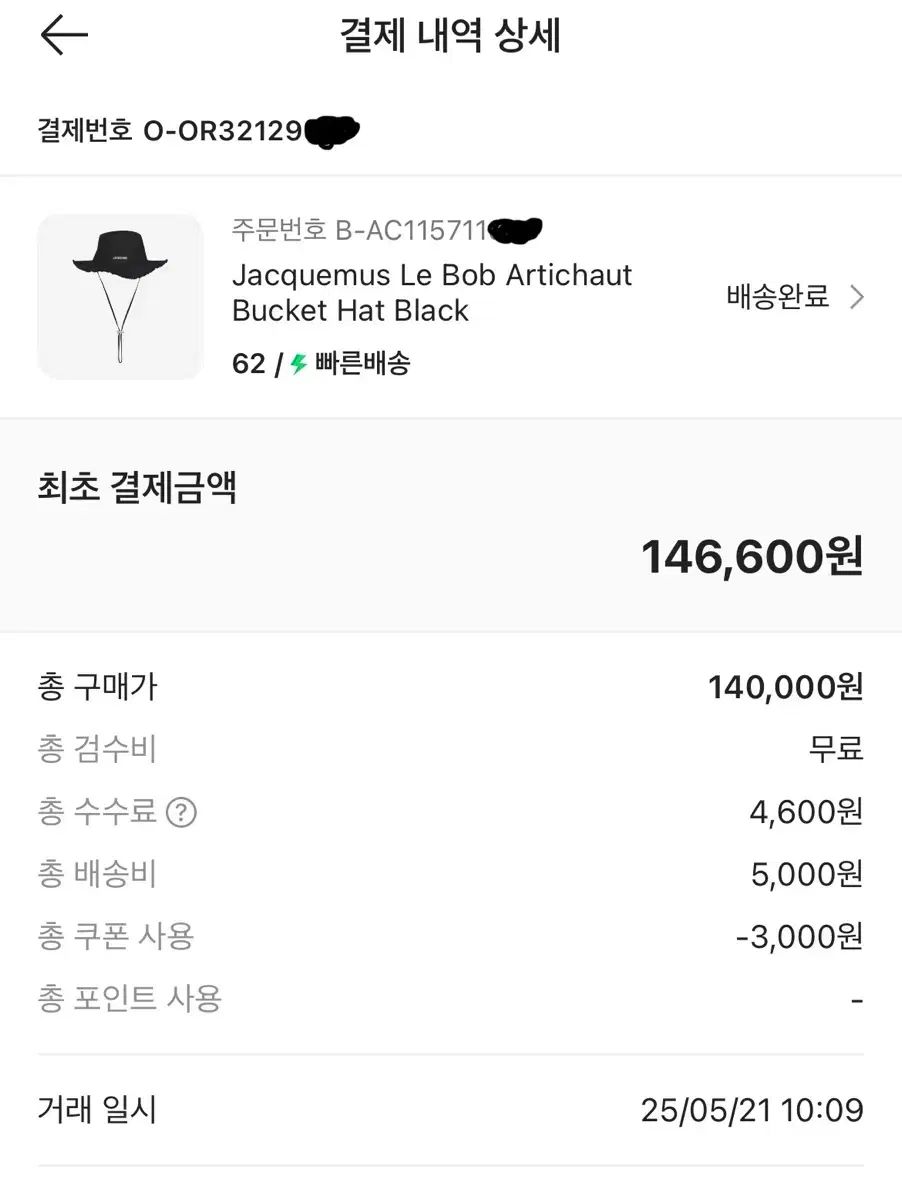Click the black bucket hat product thumbnail
The width and height of the screenshot is (902, 1200).
[x=120, y=297]
